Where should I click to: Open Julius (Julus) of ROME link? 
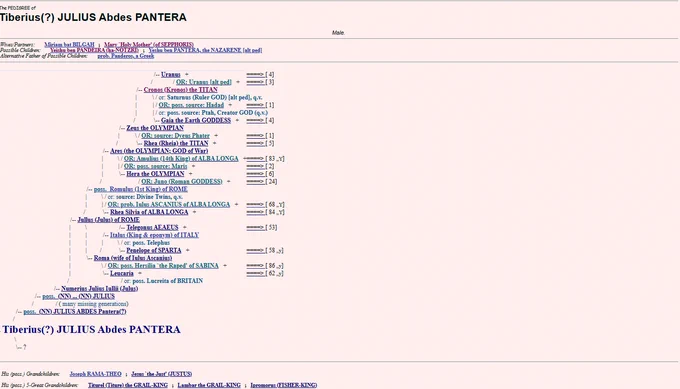pyautogui.click(x=108, y=220)
